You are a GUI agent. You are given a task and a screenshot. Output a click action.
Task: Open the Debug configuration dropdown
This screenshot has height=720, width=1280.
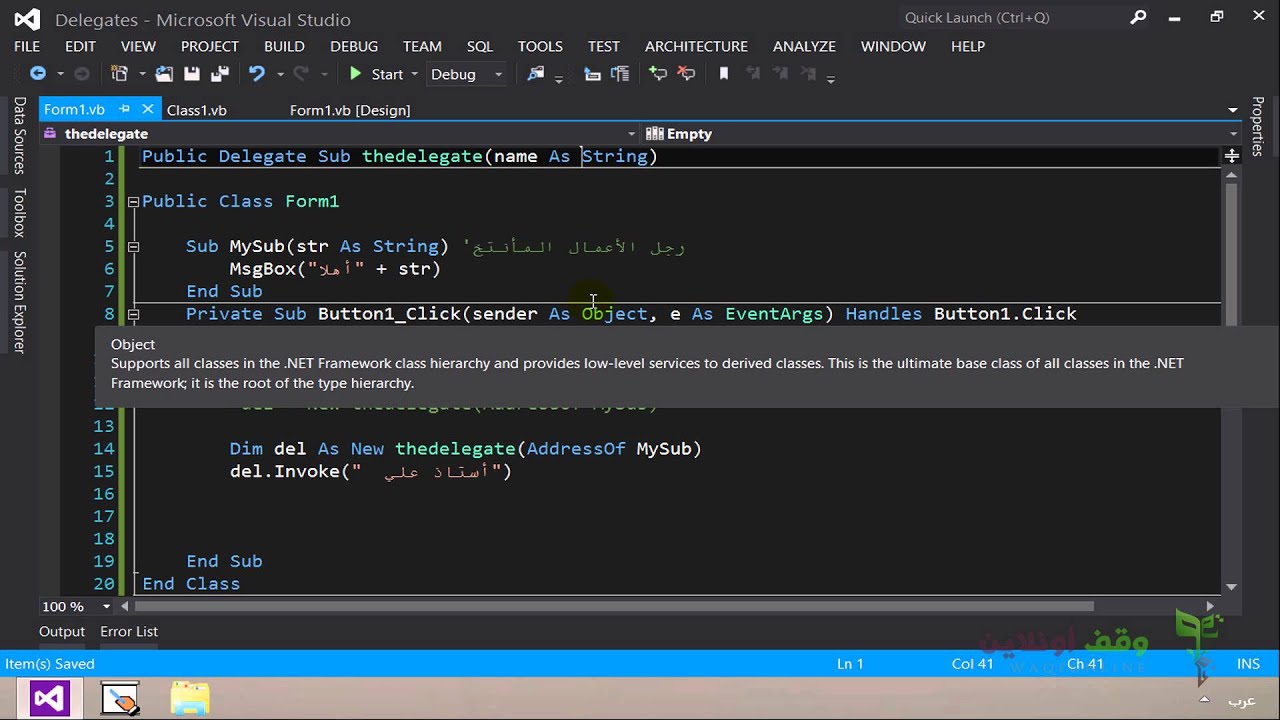pyautogui.click(x=467, y=74)
